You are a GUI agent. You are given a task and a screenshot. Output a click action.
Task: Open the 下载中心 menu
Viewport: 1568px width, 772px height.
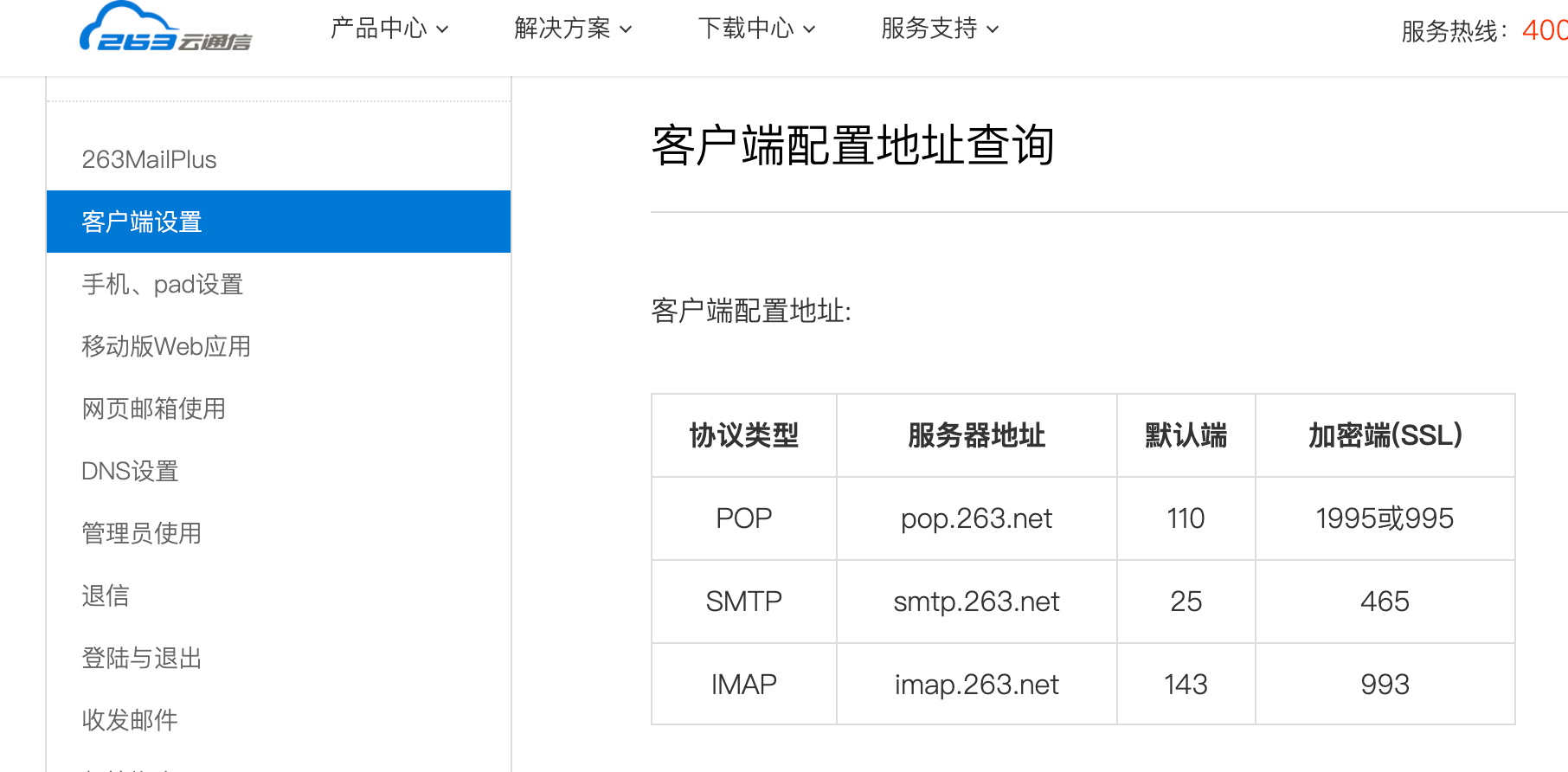746,29
